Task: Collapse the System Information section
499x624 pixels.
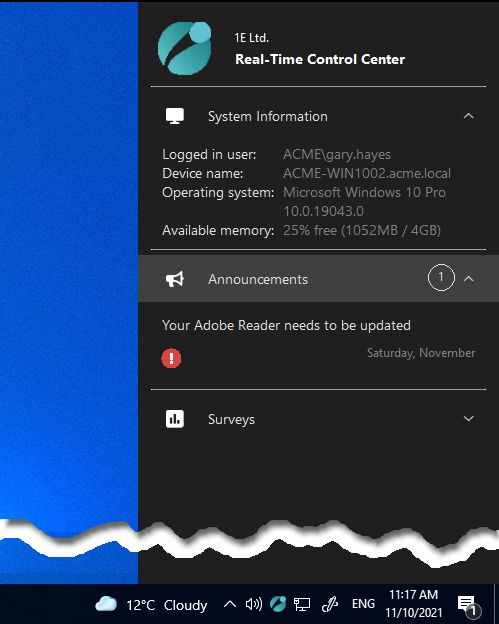Action: (469, 116)
